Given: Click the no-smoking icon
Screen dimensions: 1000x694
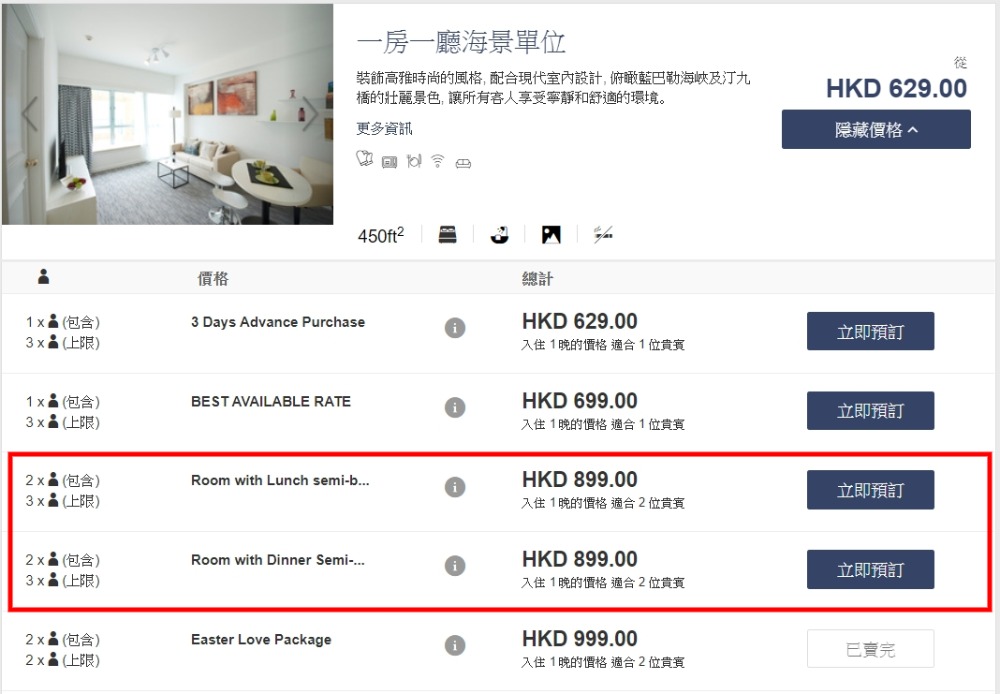Looking at the screenshot, I should coord(602,235).
